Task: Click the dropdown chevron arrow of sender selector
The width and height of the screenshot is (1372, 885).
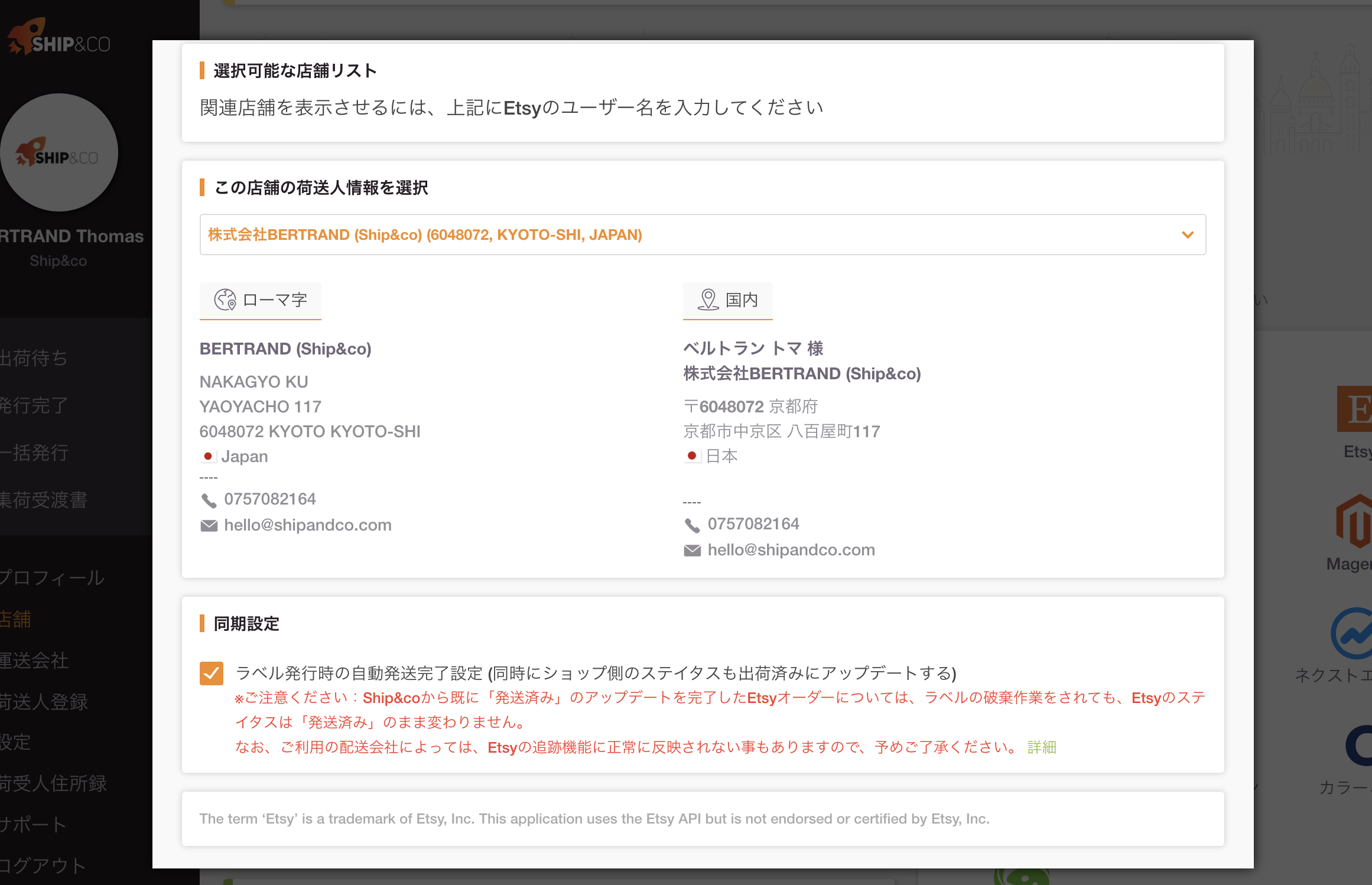Action: pos(1188,235)
